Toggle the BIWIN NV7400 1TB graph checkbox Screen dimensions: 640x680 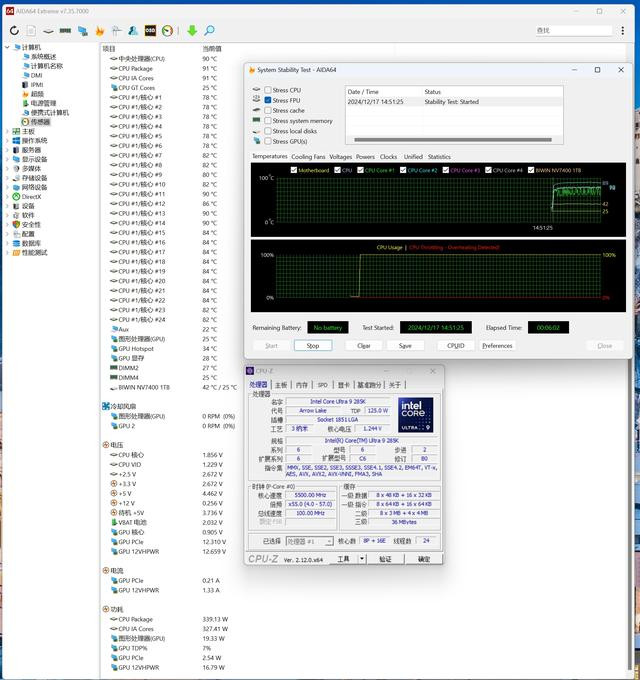pos(531,170)
